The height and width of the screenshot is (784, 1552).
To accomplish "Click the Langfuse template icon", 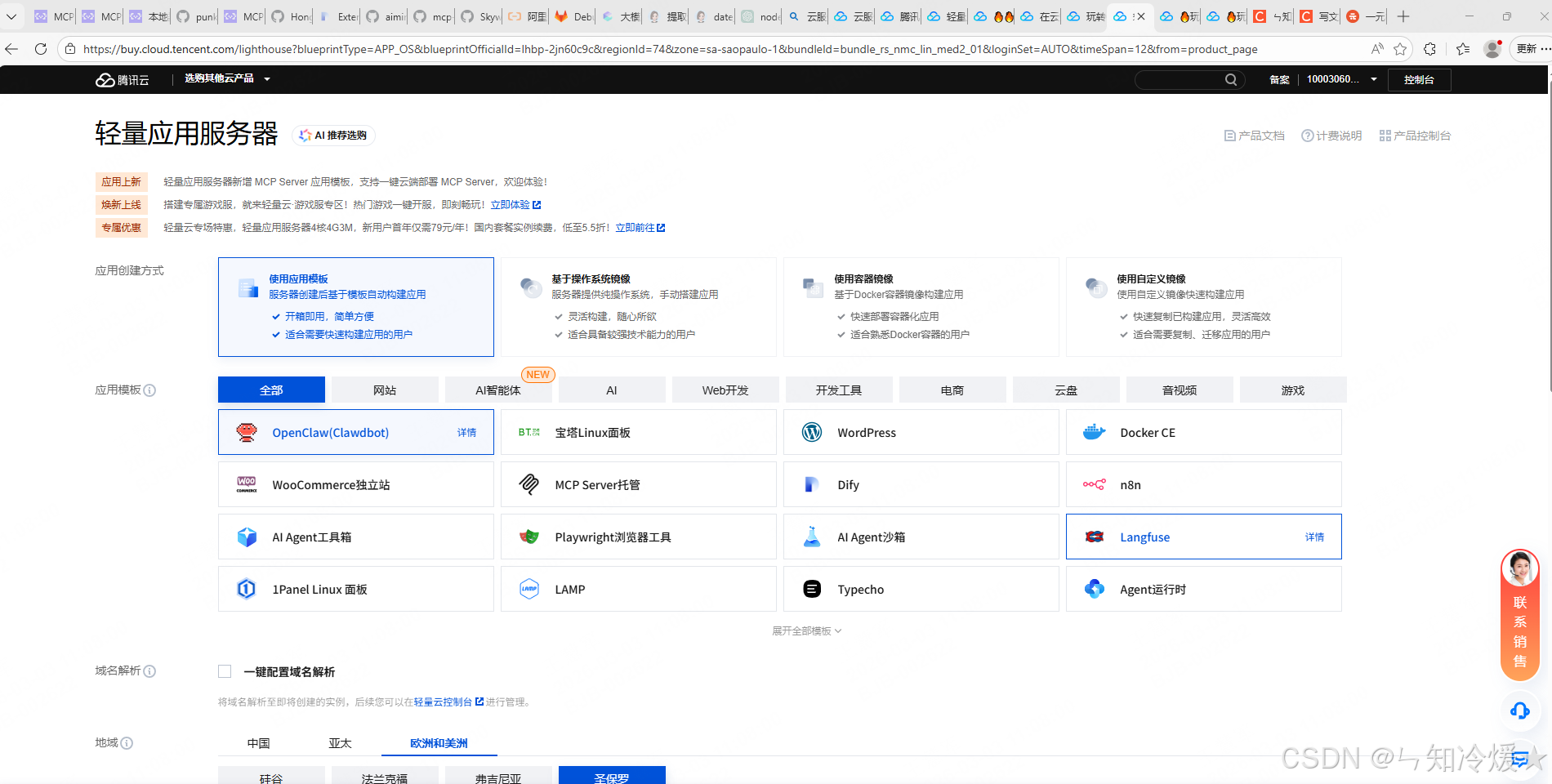I will (x=1095, y=537).
